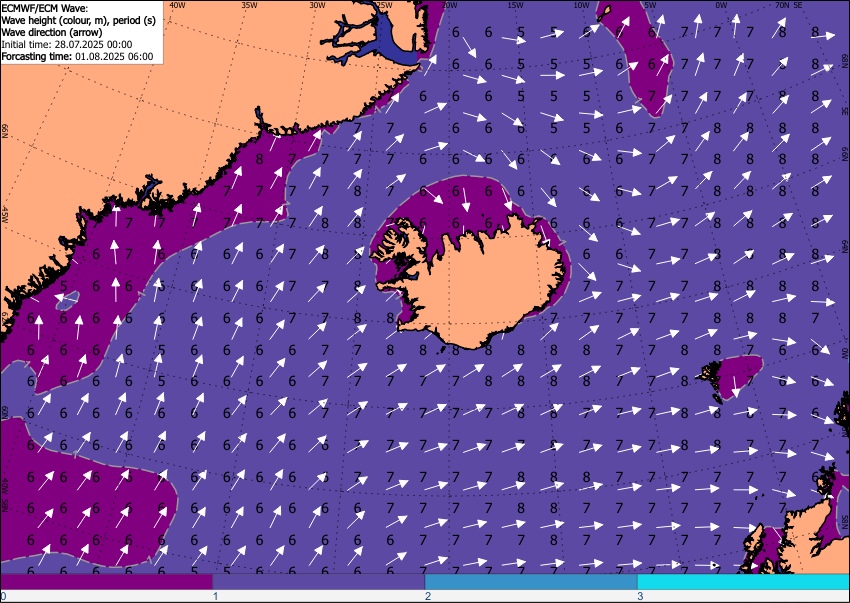The image size is (850, 603).
Task: Click 'Forcasting time: 01.08.2025 06:00' text
Action: (x=78, y=56)
